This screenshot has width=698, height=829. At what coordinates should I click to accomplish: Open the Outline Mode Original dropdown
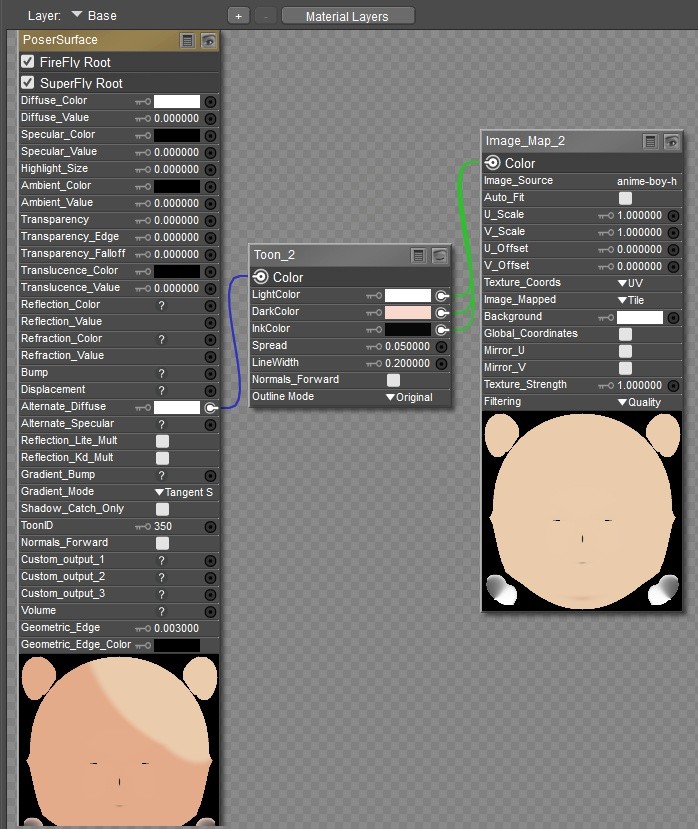[410, 397]
